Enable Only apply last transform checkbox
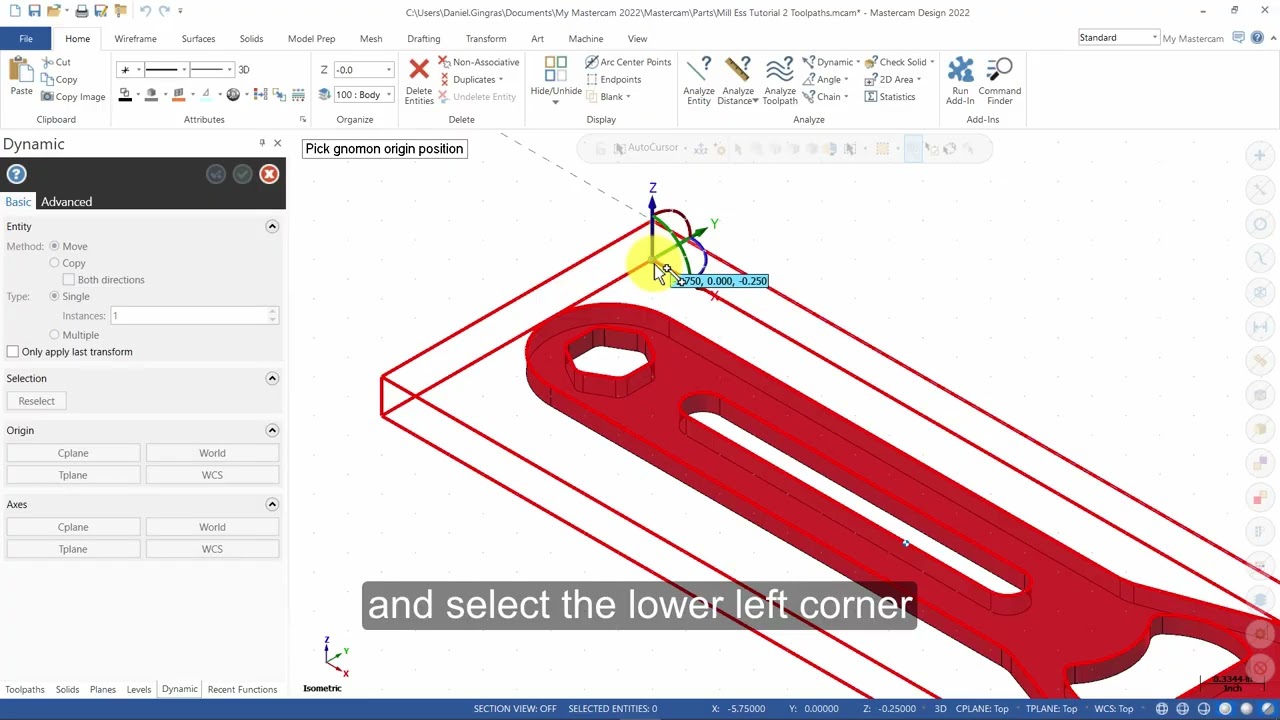1280x720 pixels. click(x=13, y=352)
